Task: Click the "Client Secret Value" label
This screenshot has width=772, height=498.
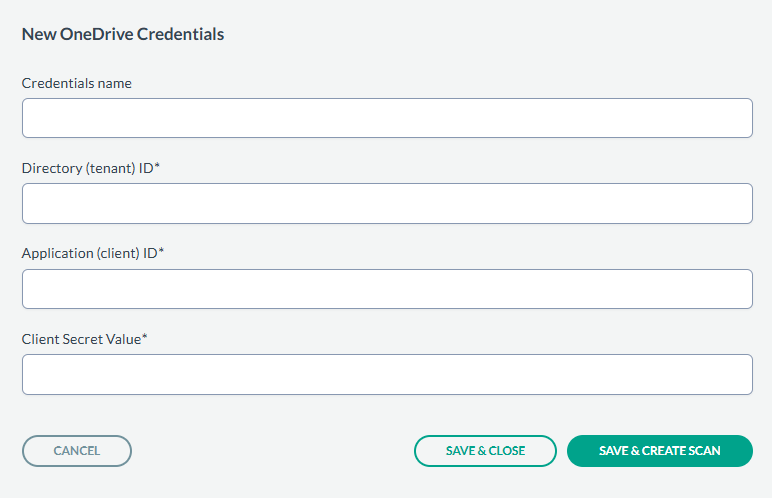Action: (x=81, y=339)
